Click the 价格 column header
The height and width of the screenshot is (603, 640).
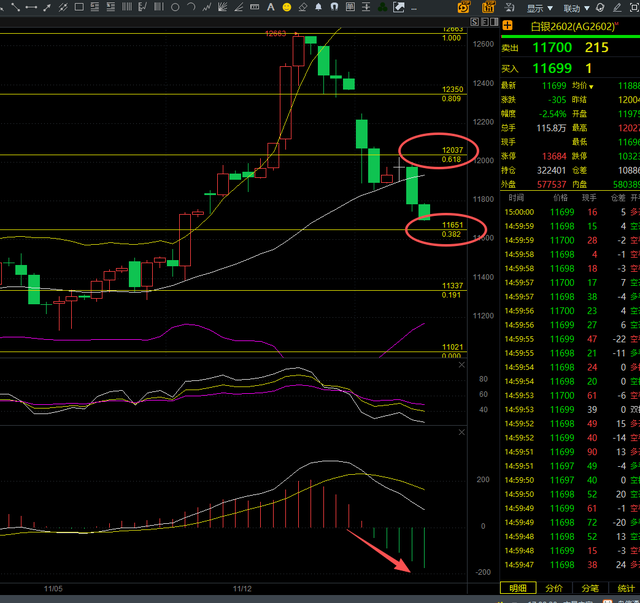(560, 198)
